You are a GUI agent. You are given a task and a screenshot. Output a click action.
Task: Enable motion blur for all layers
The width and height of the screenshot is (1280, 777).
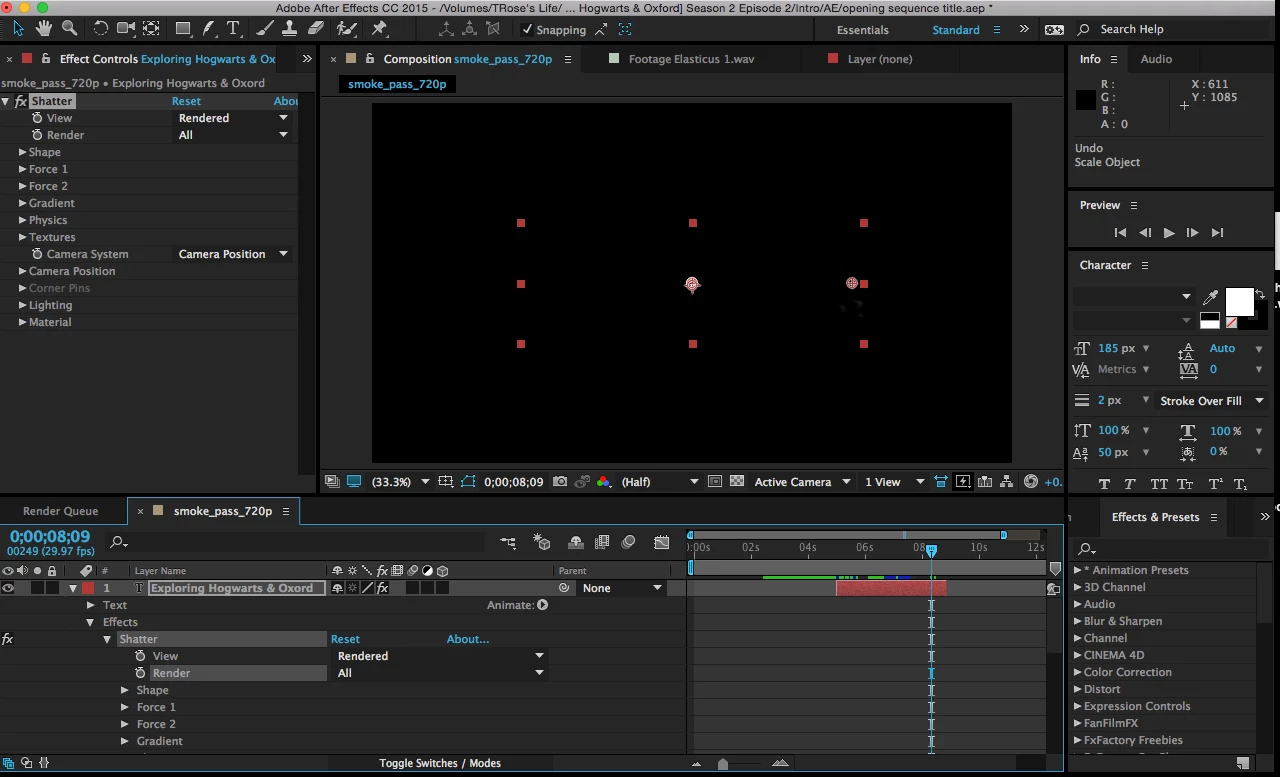point(628,543)
